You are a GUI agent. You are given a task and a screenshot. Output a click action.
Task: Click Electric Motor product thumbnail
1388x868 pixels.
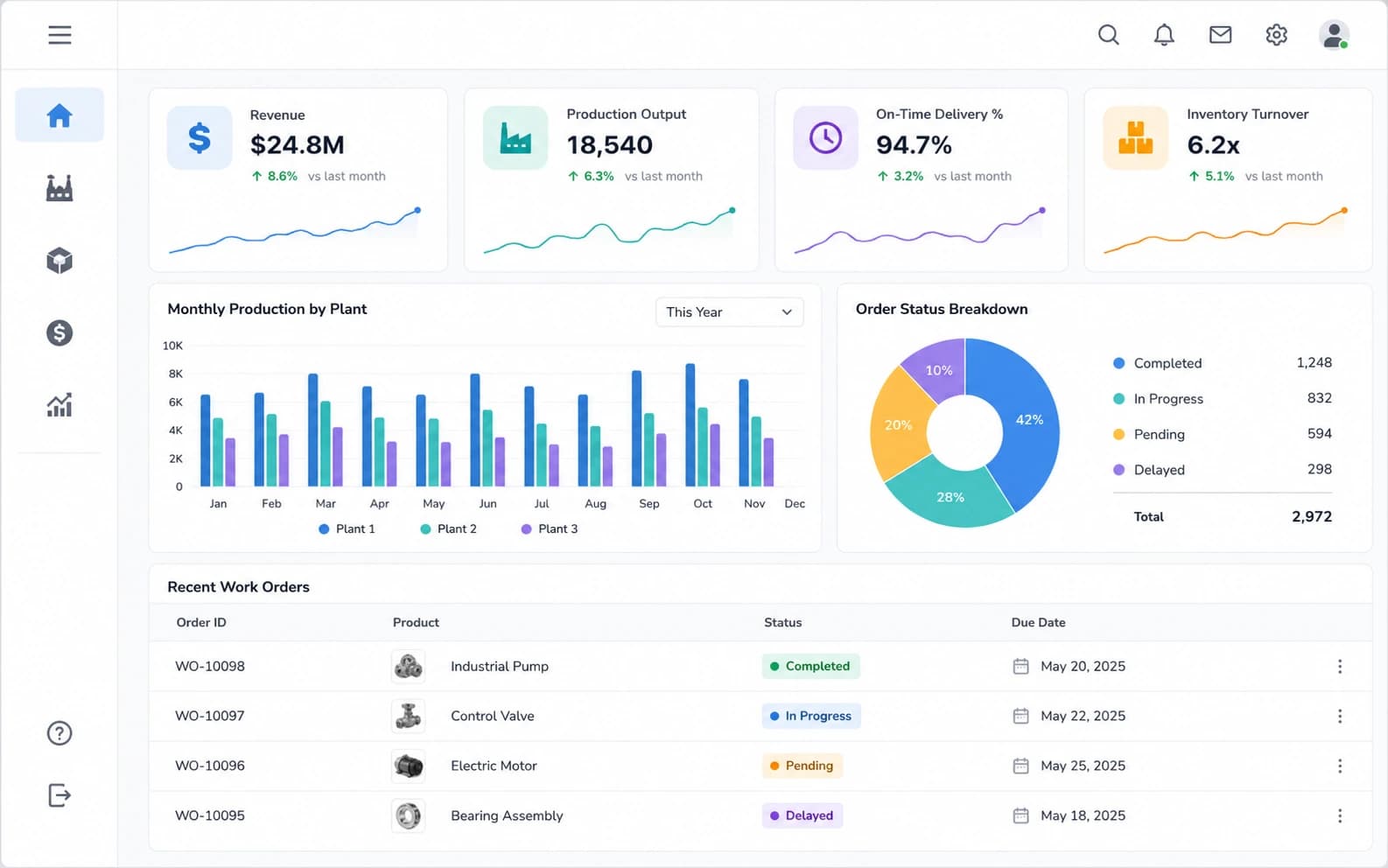[408, 766]
